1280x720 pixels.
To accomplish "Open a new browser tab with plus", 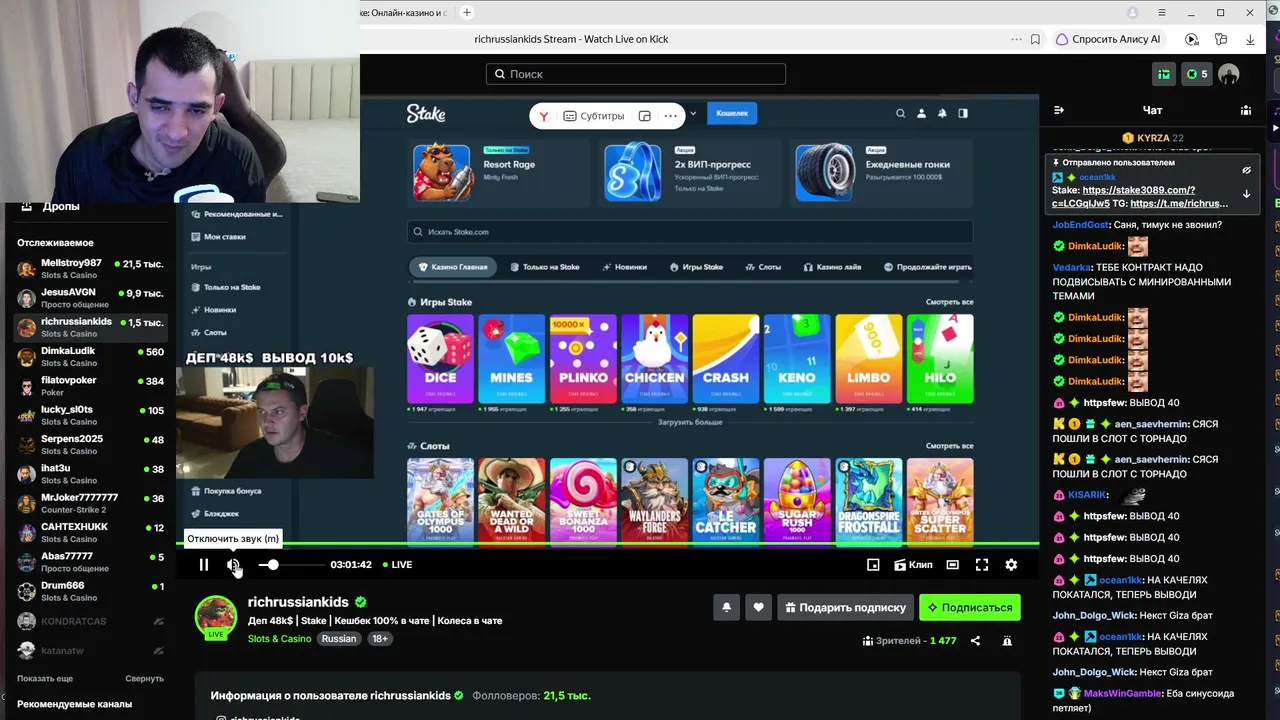I will coord(466,13).
